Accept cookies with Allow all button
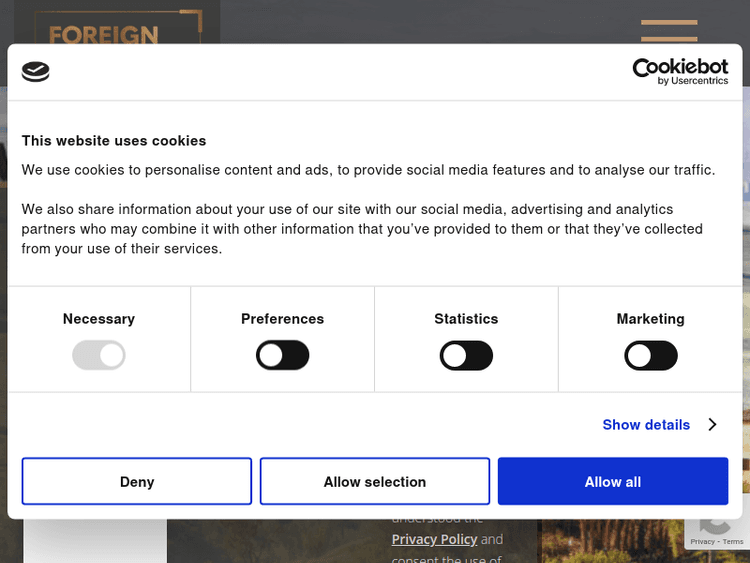Image resolution: width=750 pixels, height=563 pixels. (x=613, y=482)
